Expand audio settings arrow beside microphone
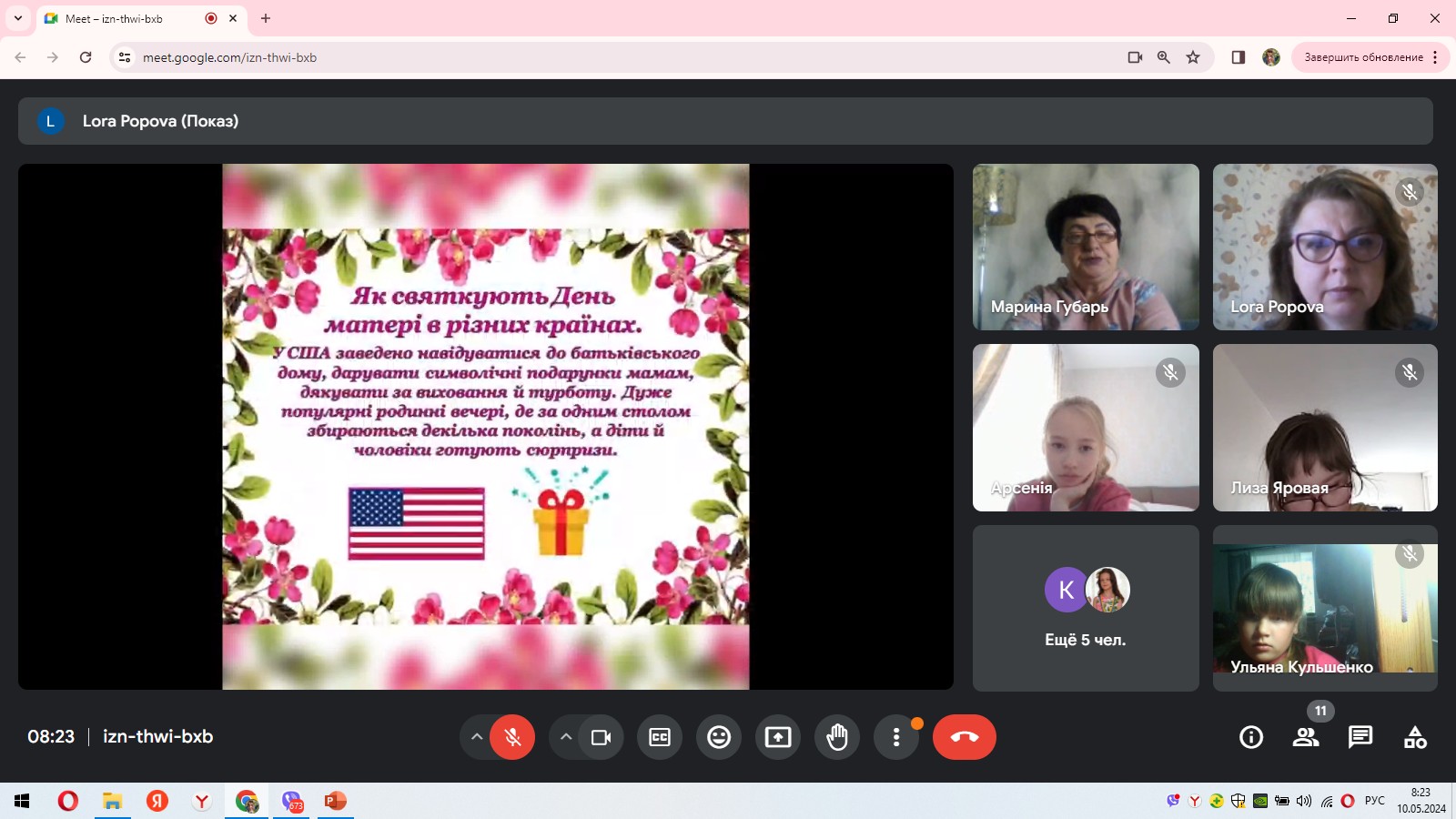The width and height of the screenshot is (1456, 819). (x=476, y=737)
